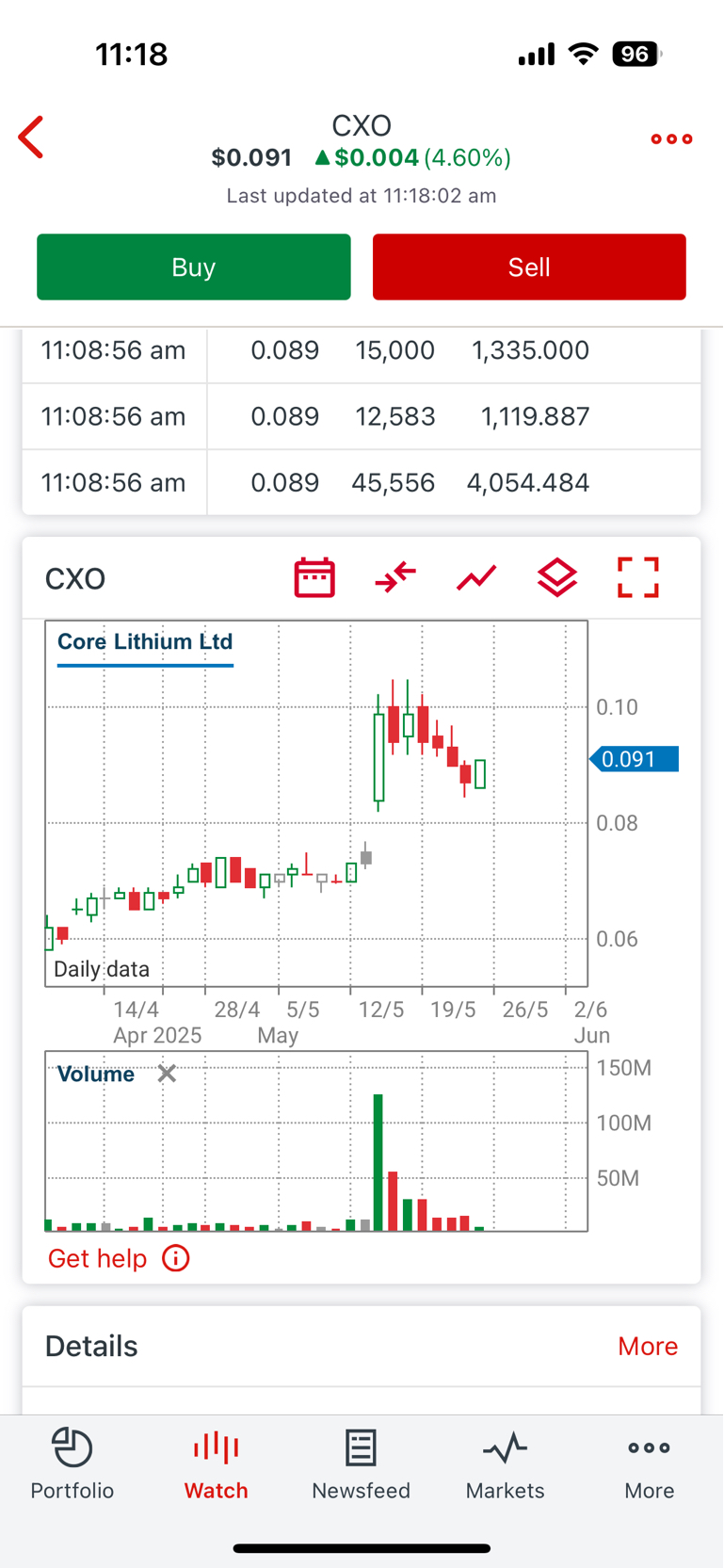Tap the 4,054.484 trade value
This screenshot has height=1568, width=724.
click(x=528, y=483)
